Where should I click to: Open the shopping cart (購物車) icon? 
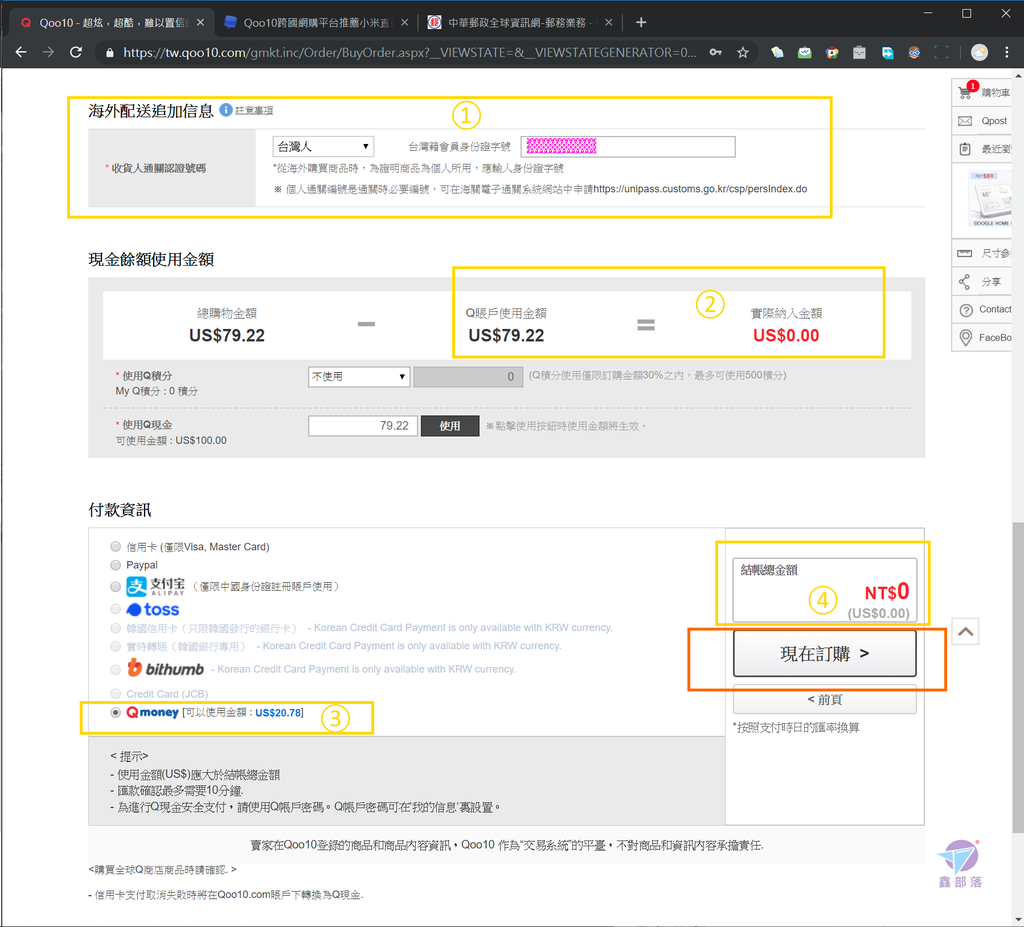(x=965, y=93)
